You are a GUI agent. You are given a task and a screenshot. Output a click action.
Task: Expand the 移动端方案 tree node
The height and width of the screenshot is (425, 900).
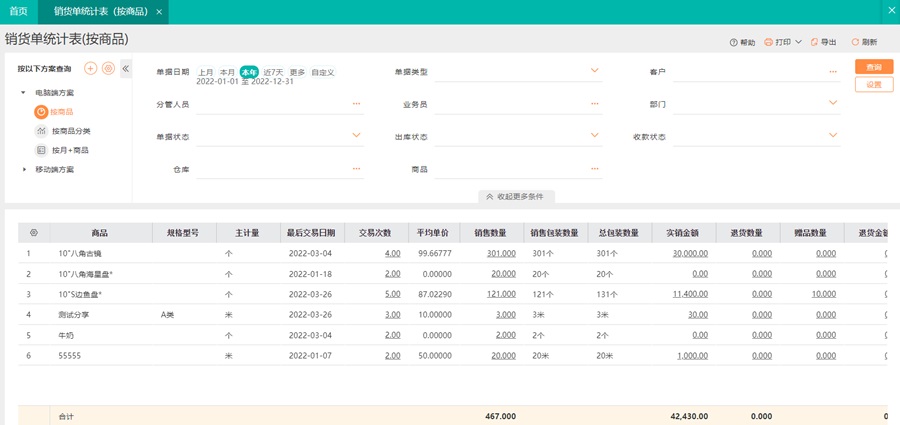click(24, 169)
